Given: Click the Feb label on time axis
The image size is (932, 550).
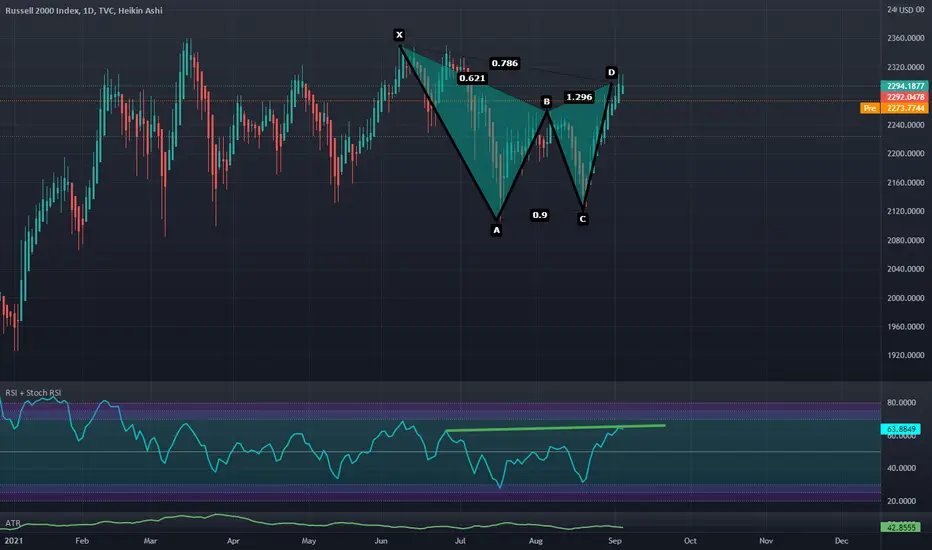Looking at the screenshot, I should (x=82, y=540).
